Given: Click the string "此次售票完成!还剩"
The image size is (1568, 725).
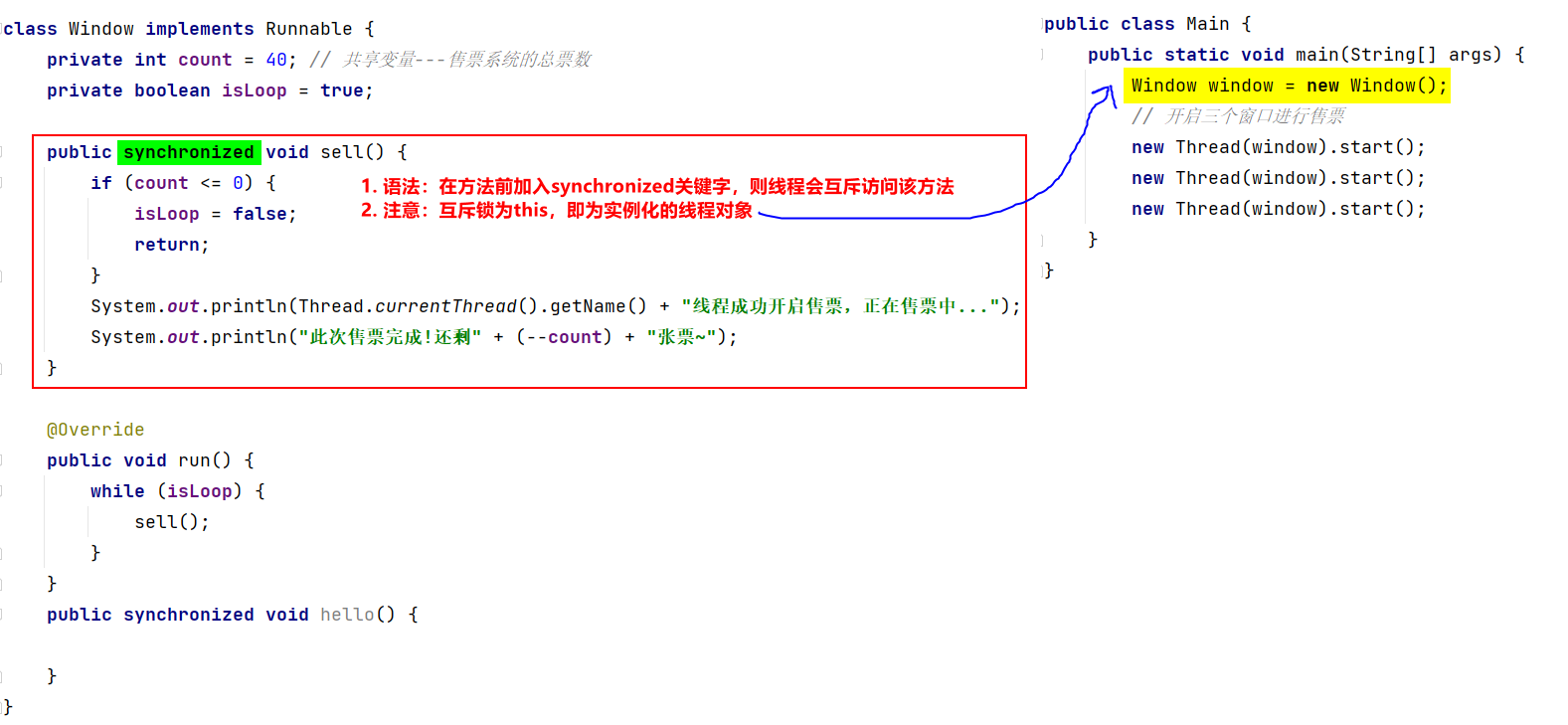Looking at the screenshot, I should [x=391, y=337].
